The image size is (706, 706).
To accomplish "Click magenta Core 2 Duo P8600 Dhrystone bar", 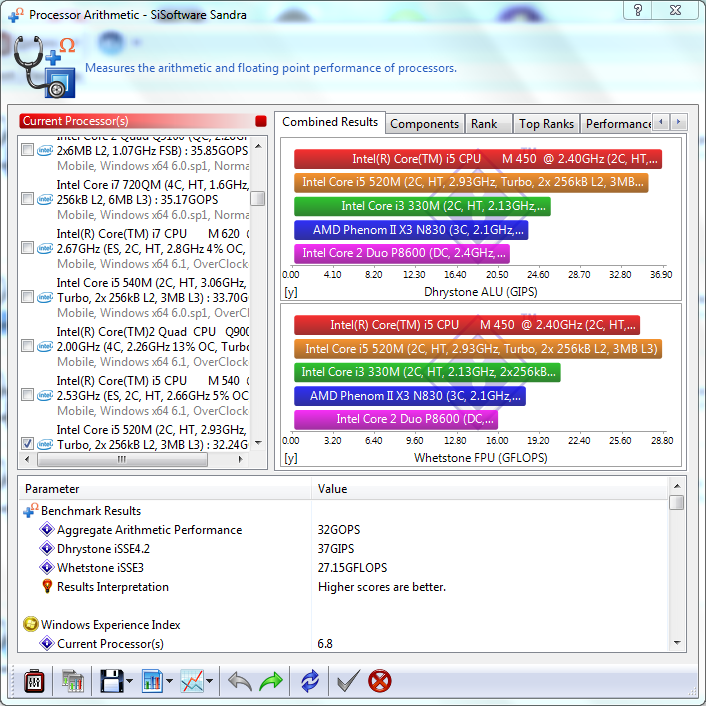I will point(402,253).
